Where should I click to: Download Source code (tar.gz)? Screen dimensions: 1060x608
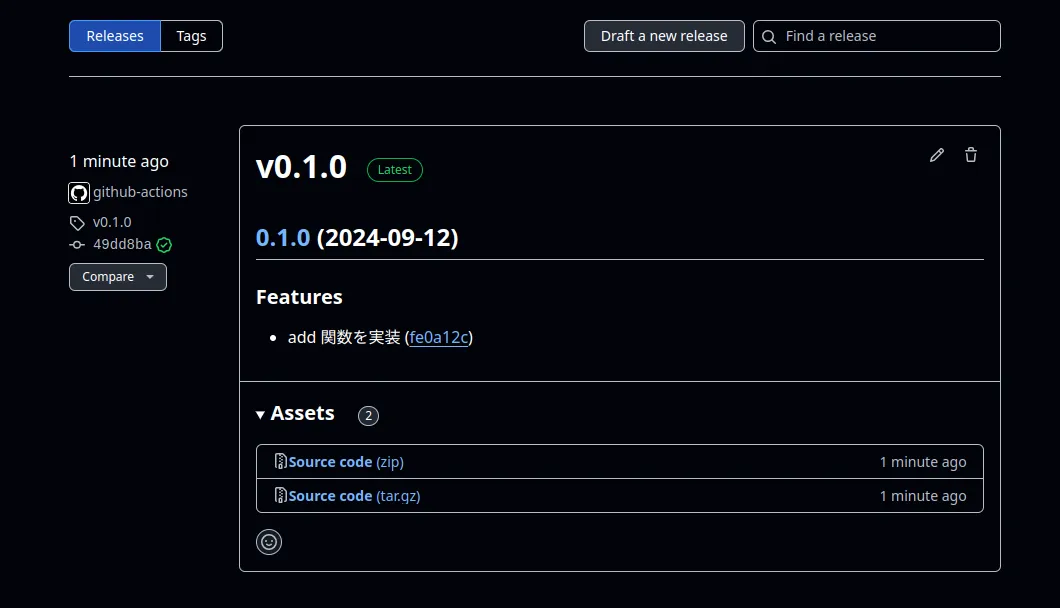click(x=354, y=496)
